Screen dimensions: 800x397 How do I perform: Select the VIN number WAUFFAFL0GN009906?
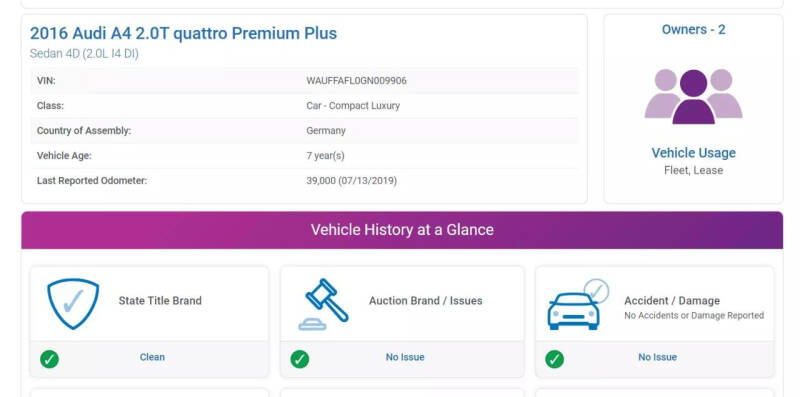pyautogui.click(x=357, y=81)
